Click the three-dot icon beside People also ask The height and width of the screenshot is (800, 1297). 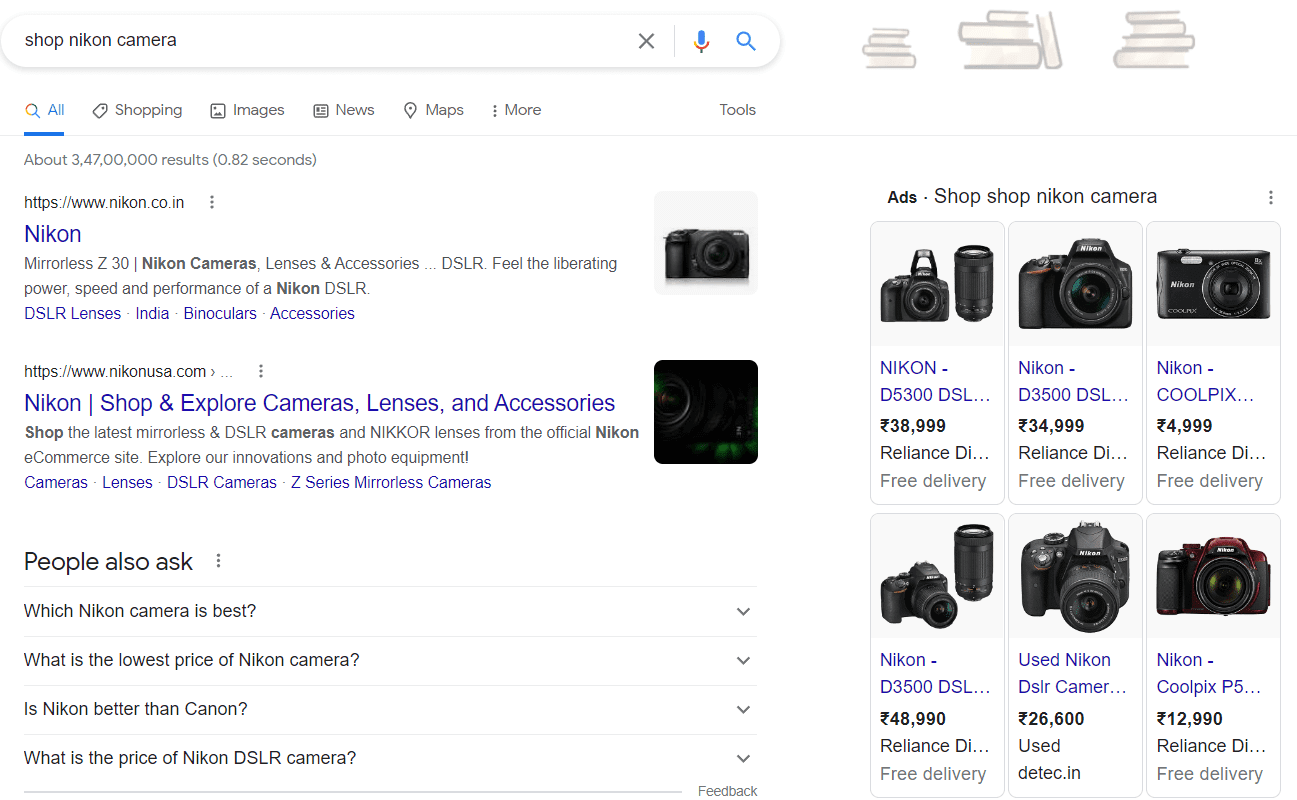[218, 561]
